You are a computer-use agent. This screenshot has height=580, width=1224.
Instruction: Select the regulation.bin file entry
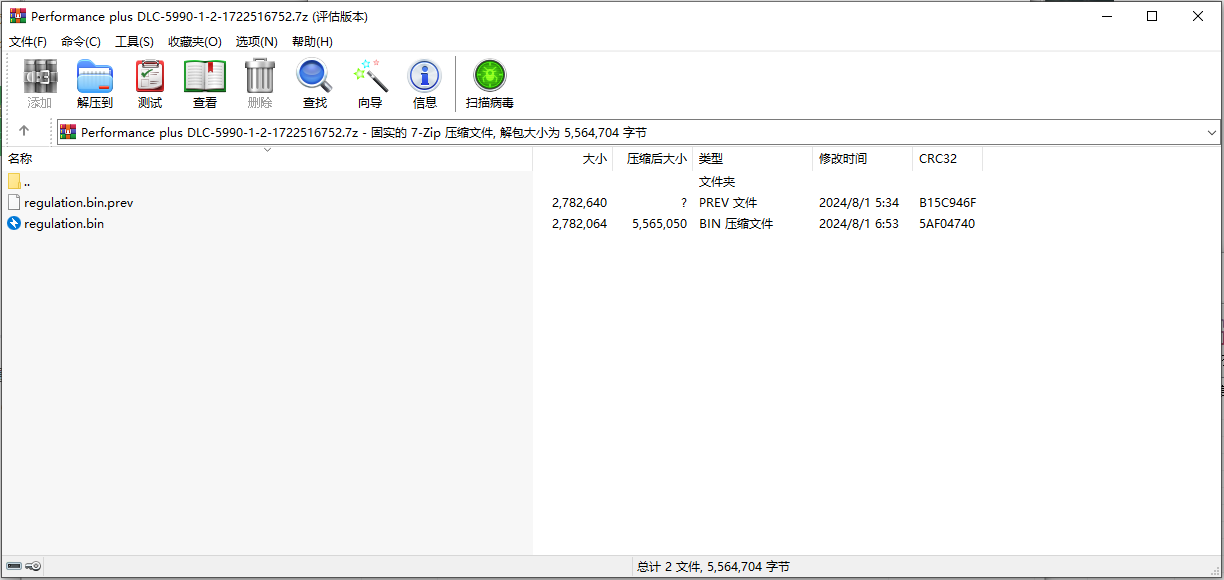click(x=64, y=223)
